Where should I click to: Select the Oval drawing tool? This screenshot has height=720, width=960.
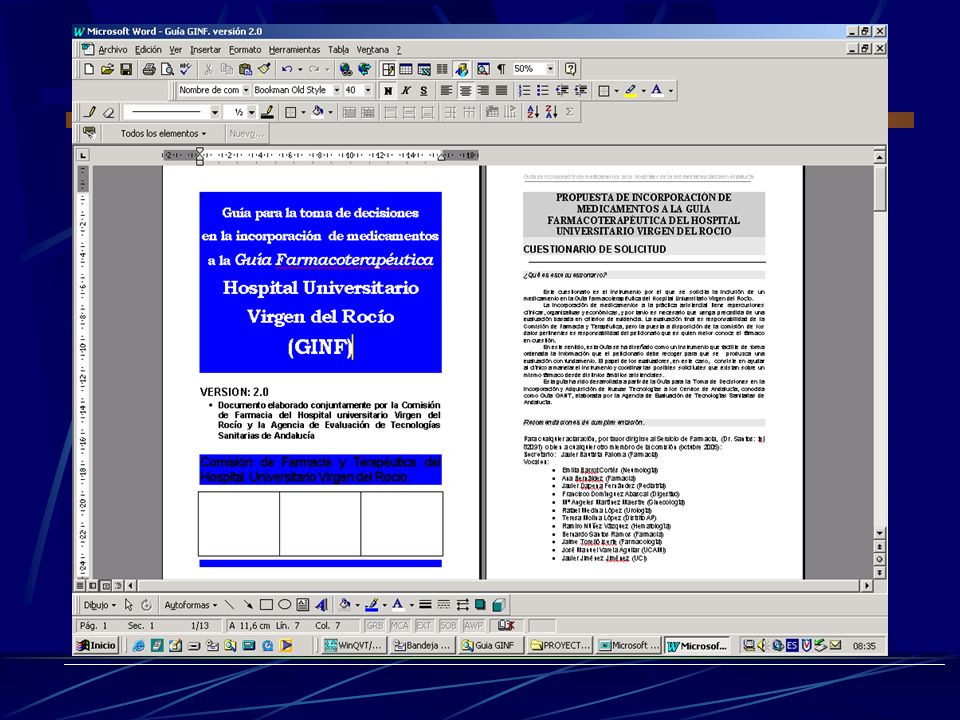point(284,605)
